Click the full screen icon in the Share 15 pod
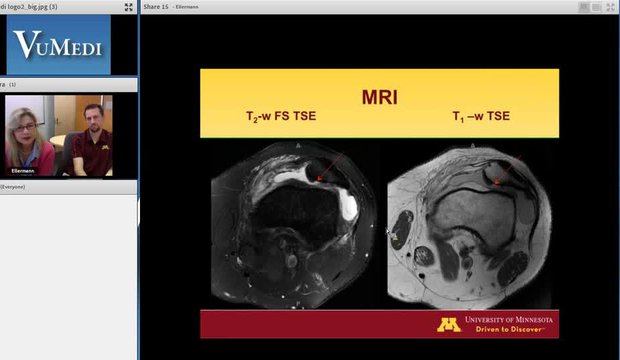620x360 pixels. click(611, 7)
